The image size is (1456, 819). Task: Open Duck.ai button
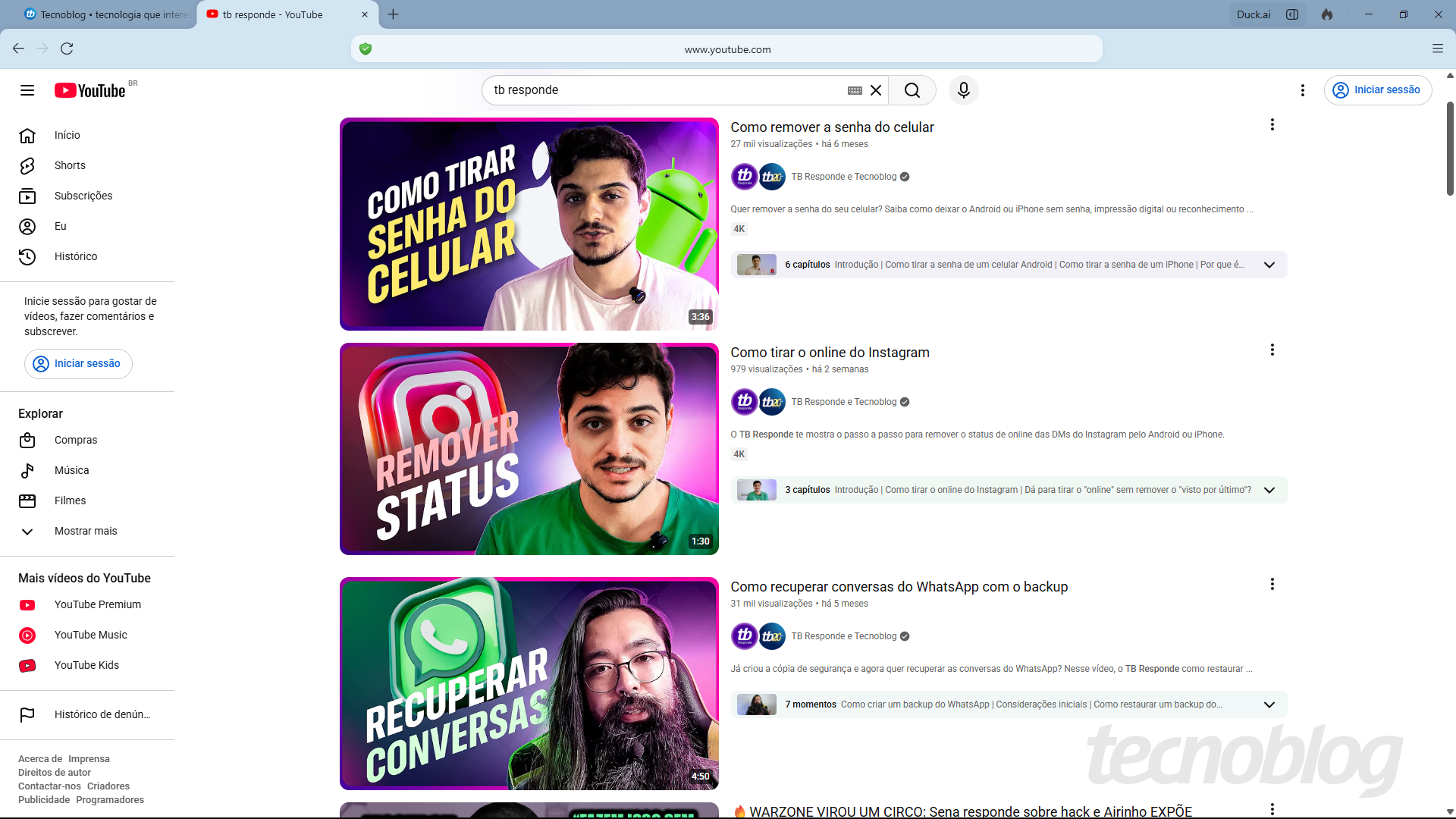tap(1254, 14)
